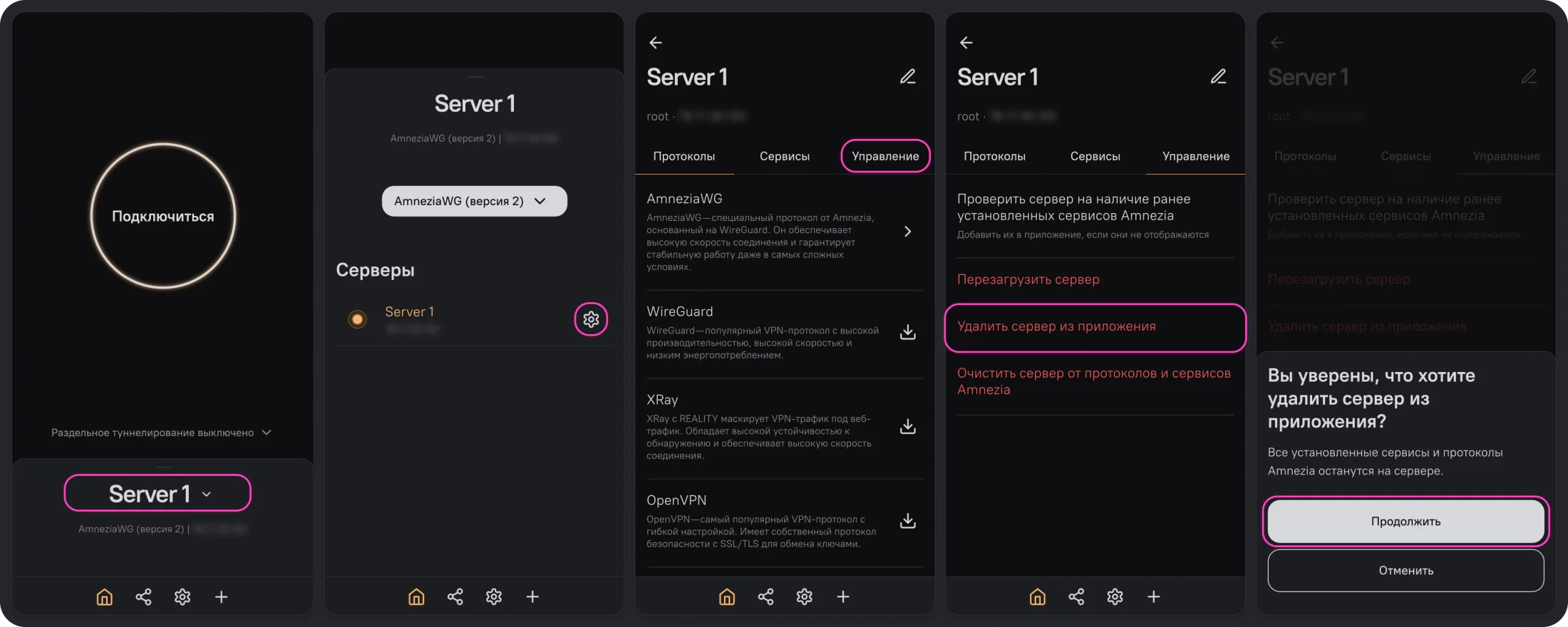Tap home icon on the Серверы list screen
This screenshot has height=627, width=1568.
416,597
